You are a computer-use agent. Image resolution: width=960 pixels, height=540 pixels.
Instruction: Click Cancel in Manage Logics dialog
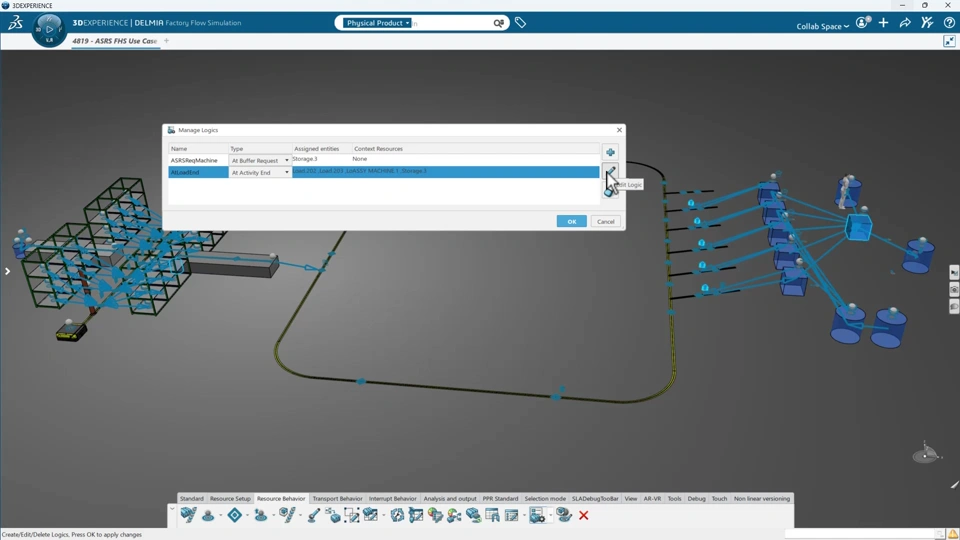tap(606, 222)
